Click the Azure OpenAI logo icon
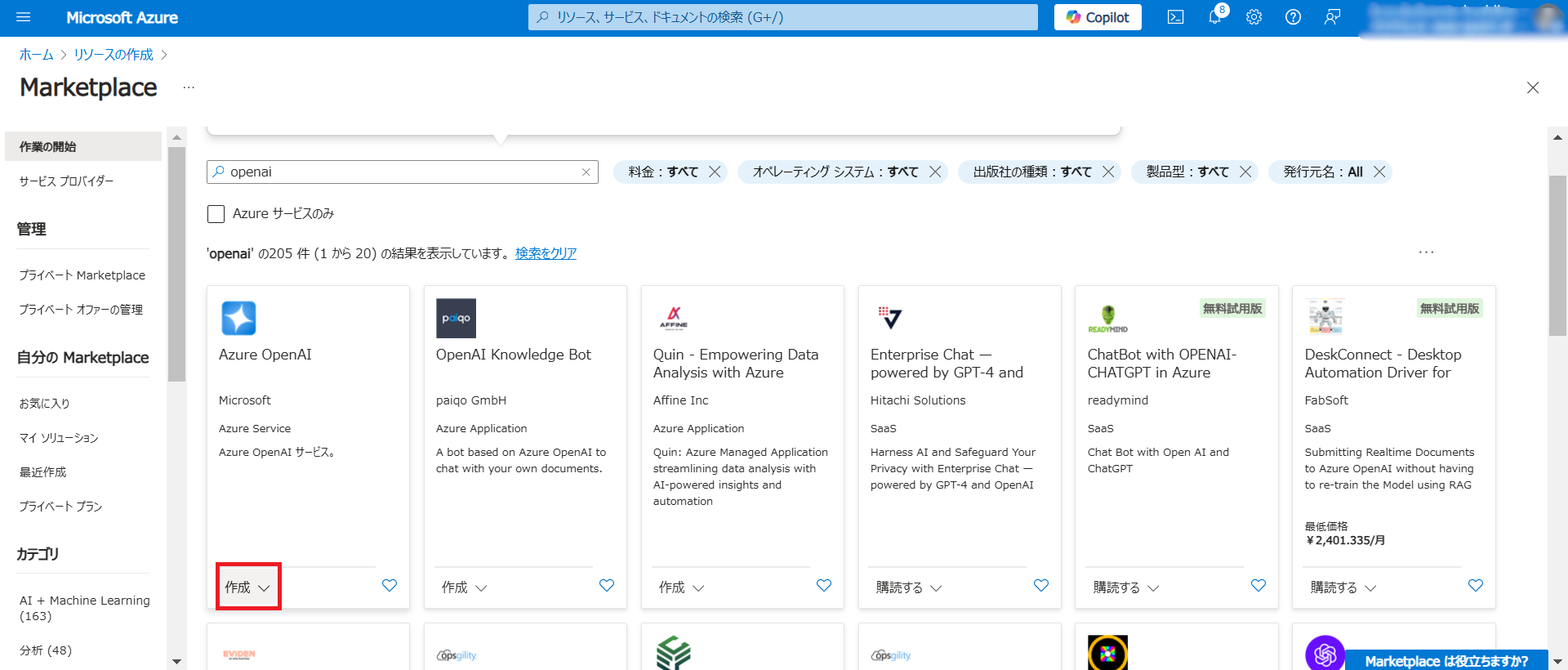Image resolution: width=1568 pixels, height=670 pixels. point(238,319)
